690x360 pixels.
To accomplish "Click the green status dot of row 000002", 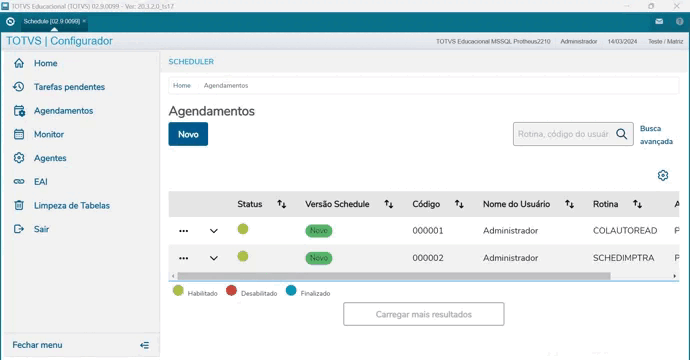I will tap(243, 256).
